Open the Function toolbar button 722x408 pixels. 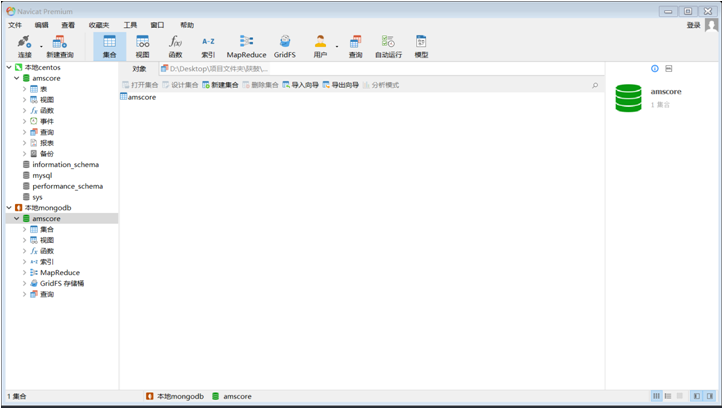pyautogui.click(x=175, y=47)
